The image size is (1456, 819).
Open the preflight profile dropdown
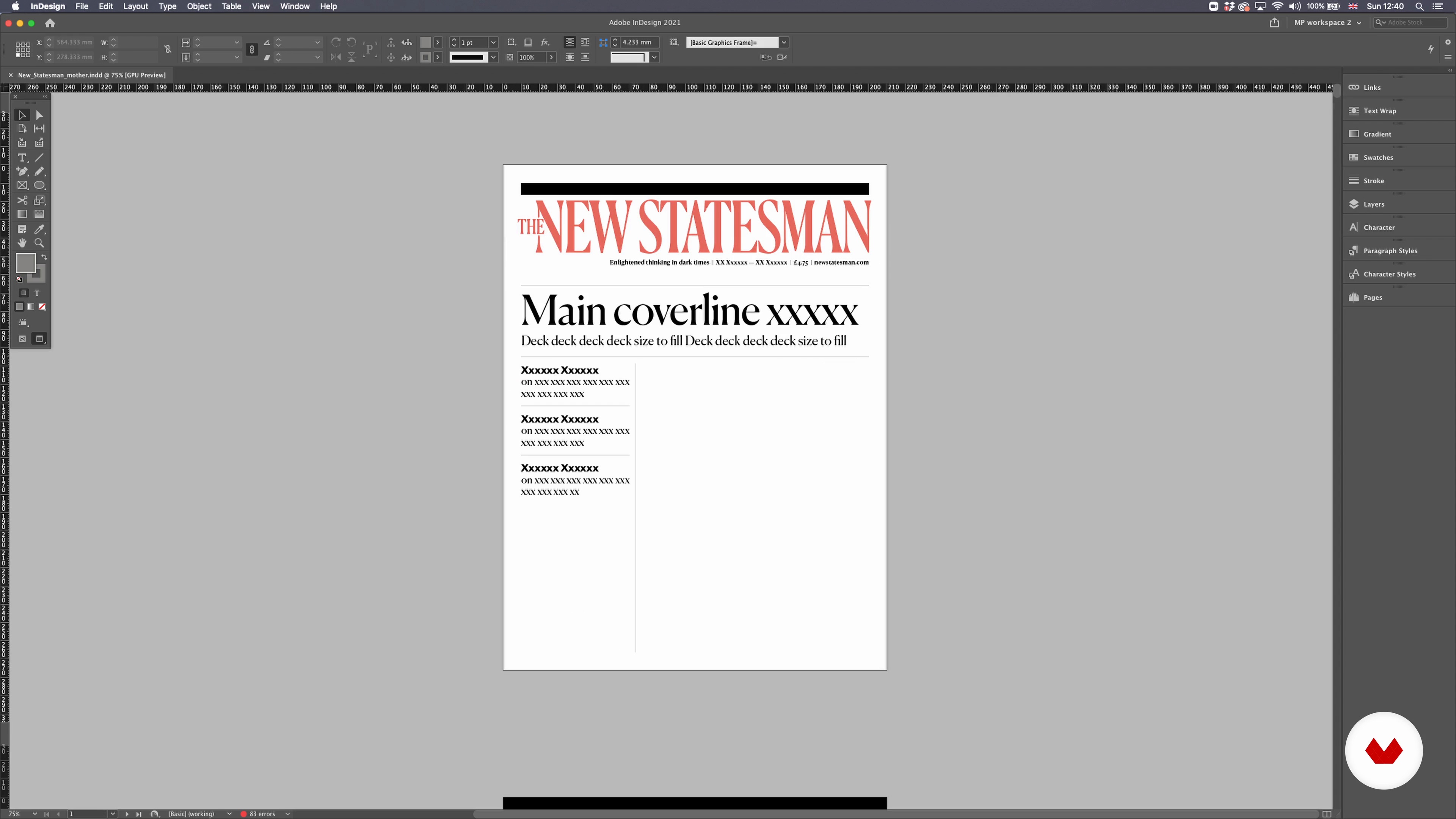point(229,814)
